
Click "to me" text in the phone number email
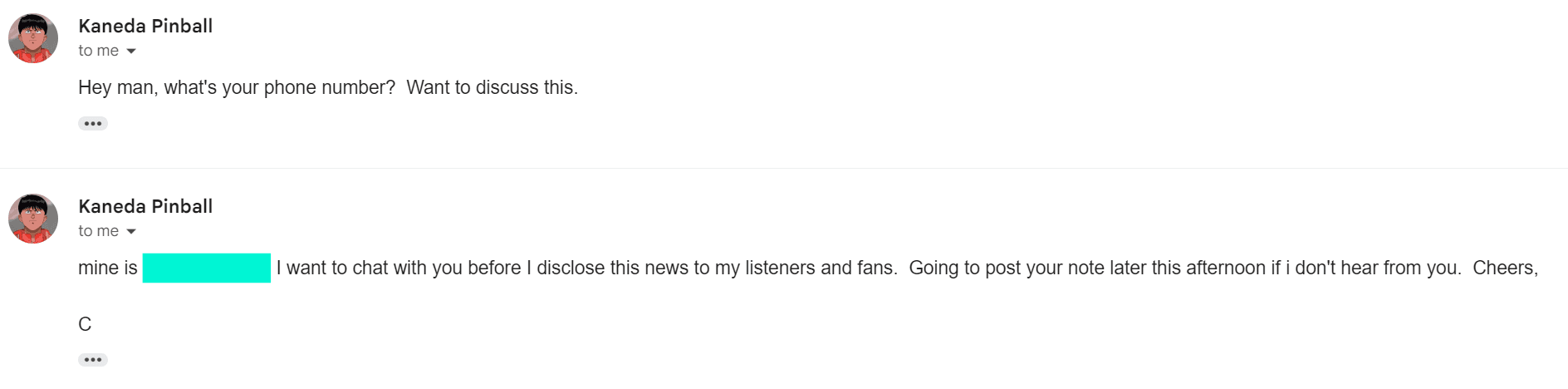coord(98,51)
